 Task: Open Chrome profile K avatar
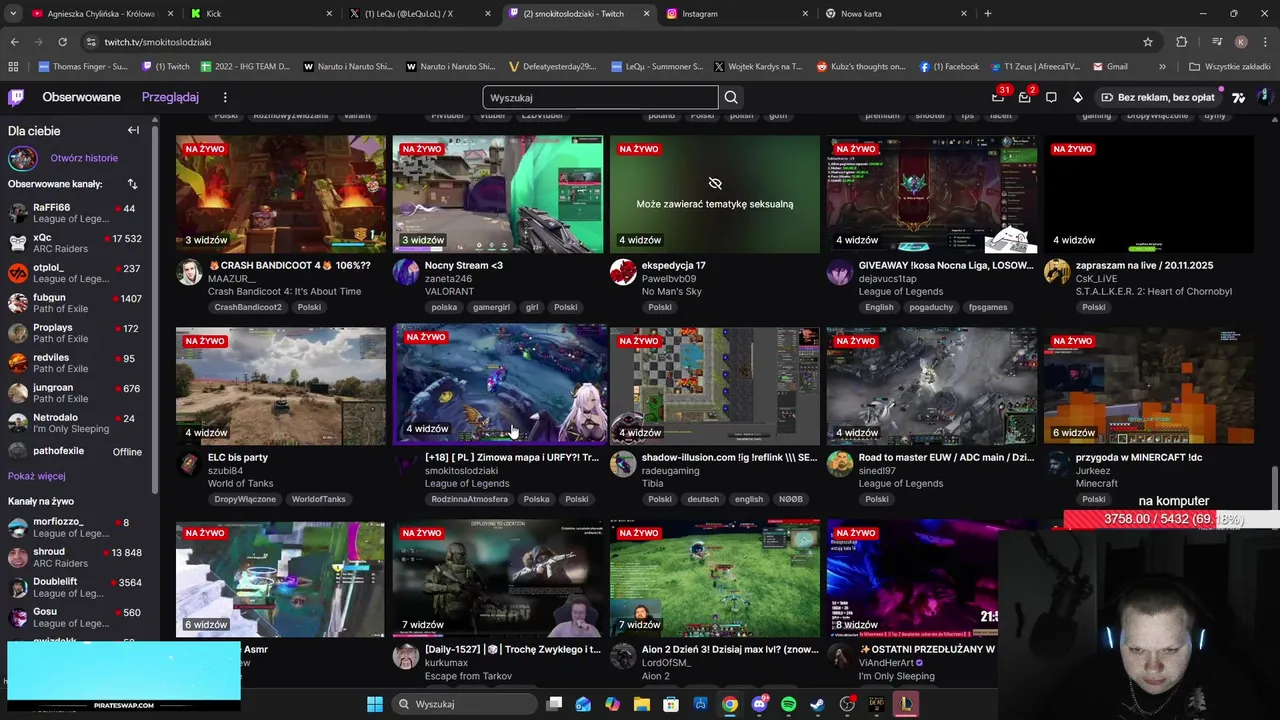click(x=1241, y=42)
